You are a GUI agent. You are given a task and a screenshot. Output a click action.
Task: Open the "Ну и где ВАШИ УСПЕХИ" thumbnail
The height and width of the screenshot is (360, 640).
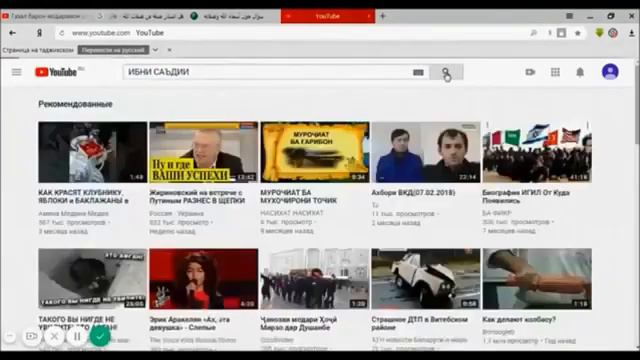click(204, 152)
